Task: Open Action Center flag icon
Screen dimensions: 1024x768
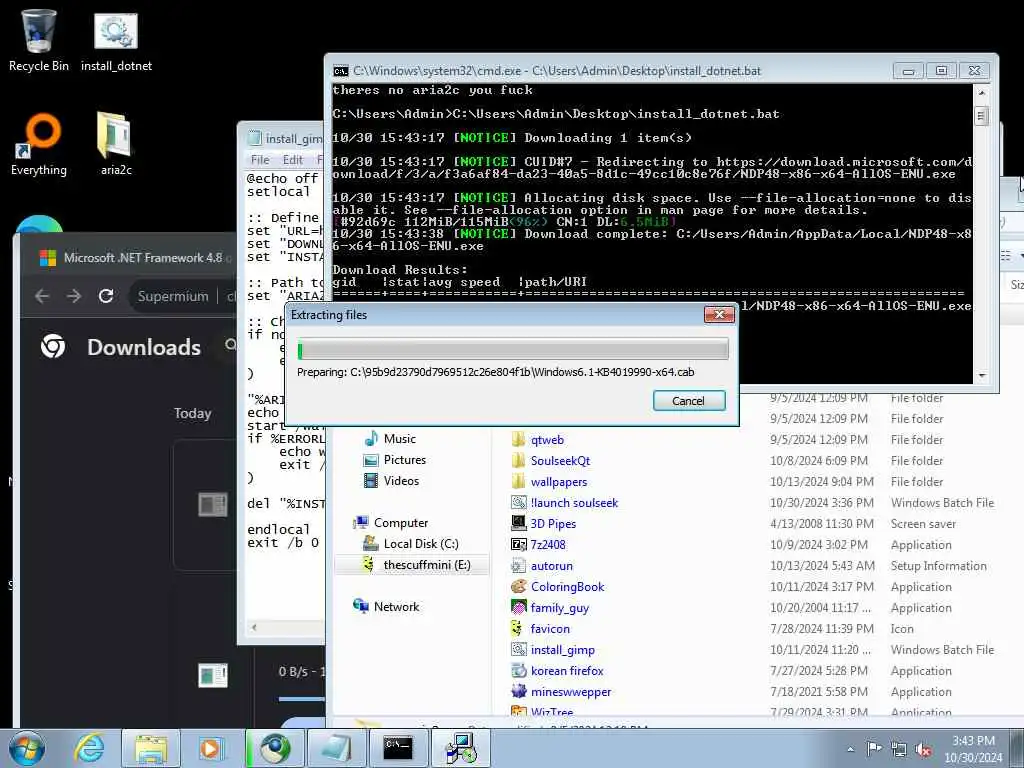Action: [874, 748]
